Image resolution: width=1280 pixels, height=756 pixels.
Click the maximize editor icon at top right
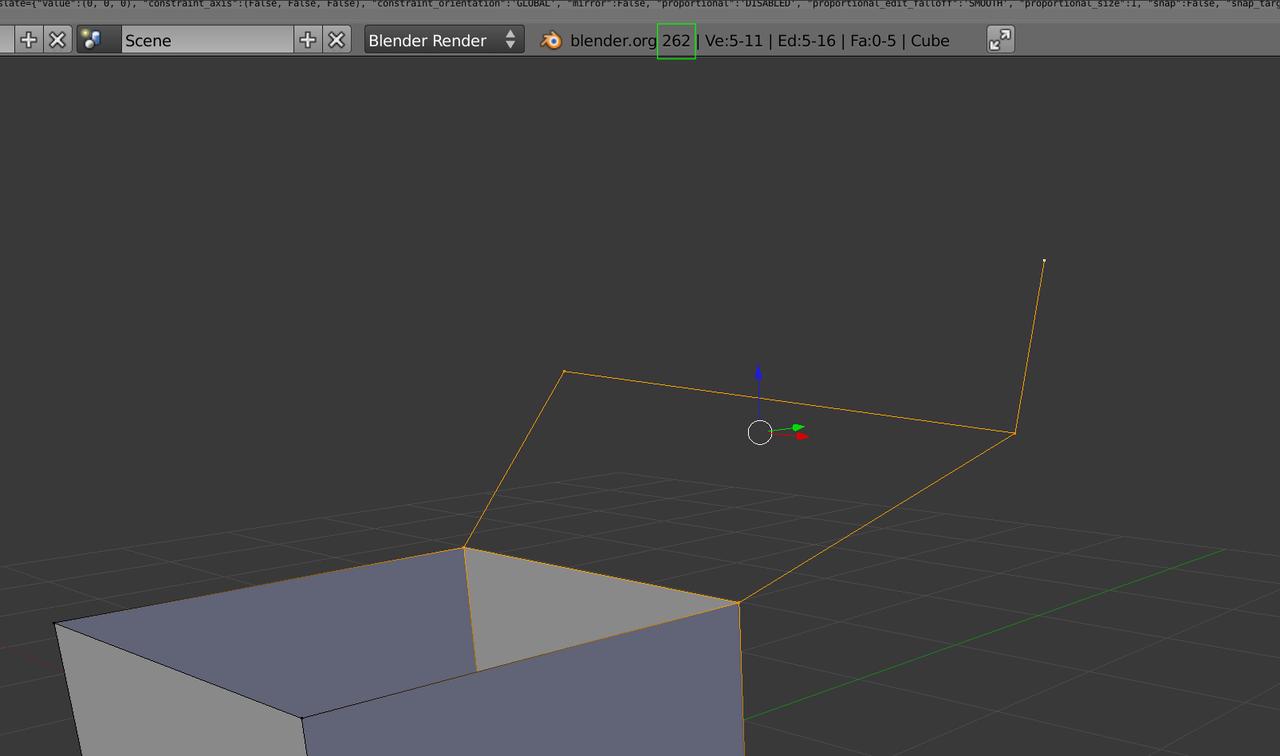[x=999, y=40]
